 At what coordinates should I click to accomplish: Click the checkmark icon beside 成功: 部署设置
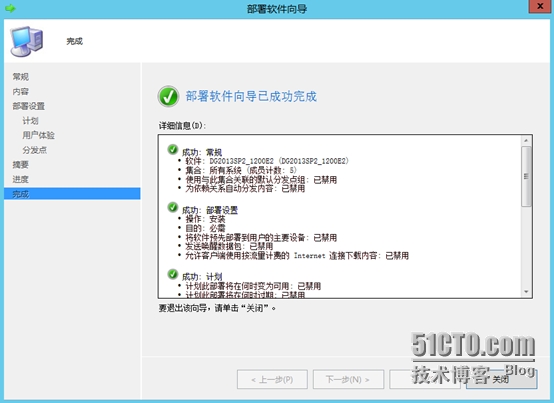(172, 208)
